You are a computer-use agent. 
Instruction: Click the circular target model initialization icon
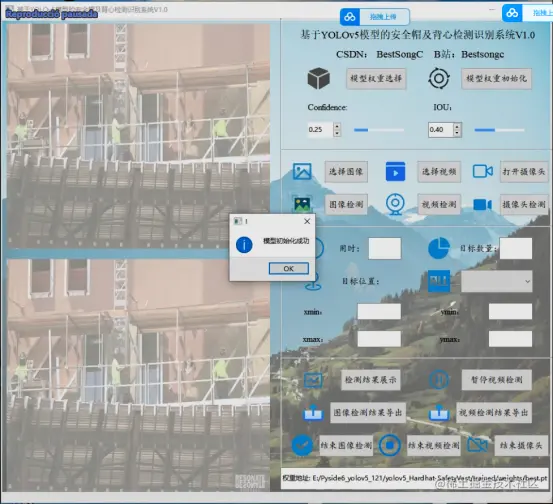click(x=439, y=78)
